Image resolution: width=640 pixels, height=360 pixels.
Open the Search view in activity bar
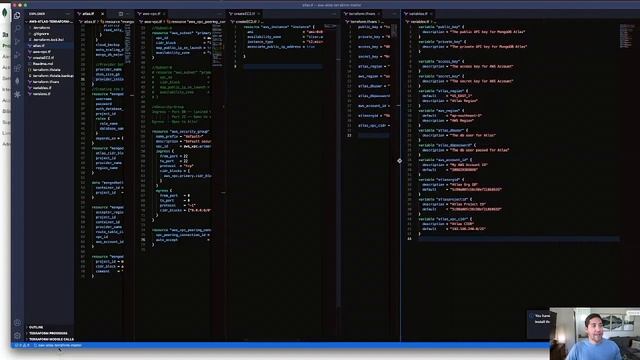coord(17,29)
